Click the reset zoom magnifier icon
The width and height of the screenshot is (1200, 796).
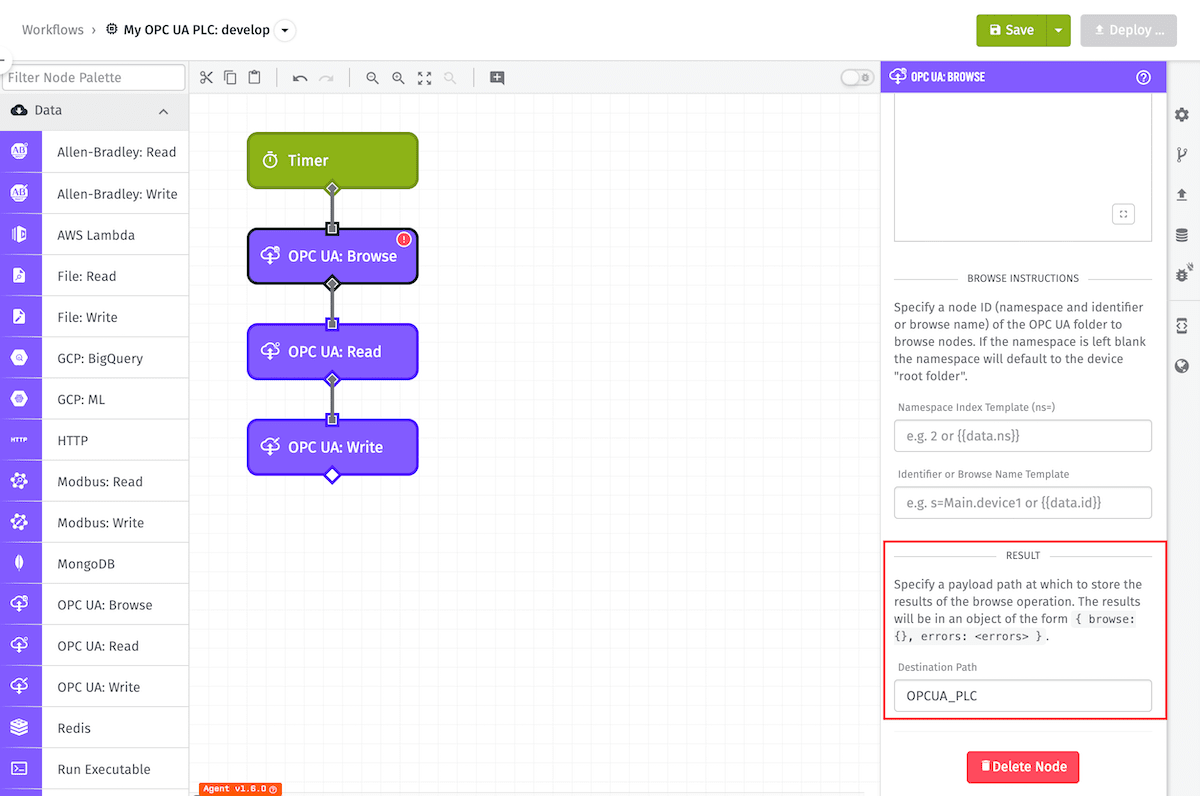coord(450,78)
